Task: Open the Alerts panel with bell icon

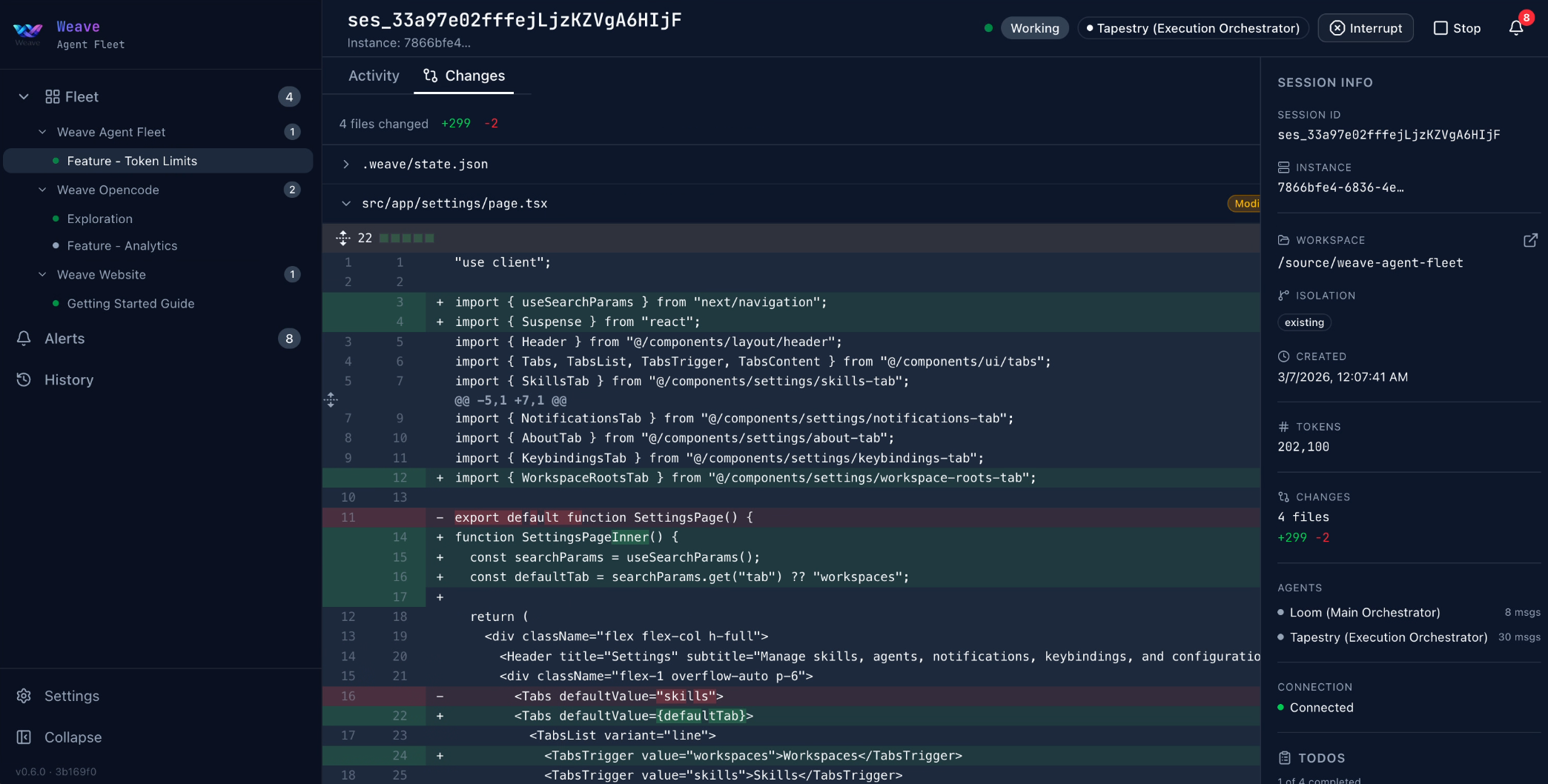Action: coord(24,339)
